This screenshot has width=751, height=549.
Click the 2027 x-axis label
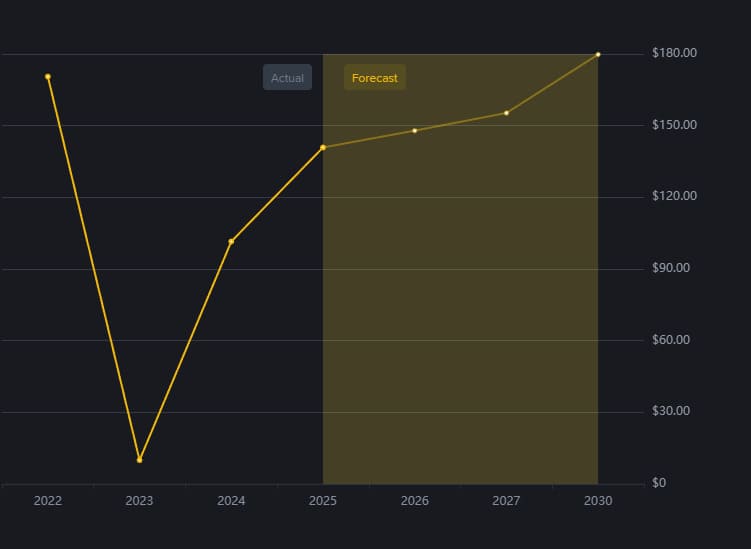[507, 500]
